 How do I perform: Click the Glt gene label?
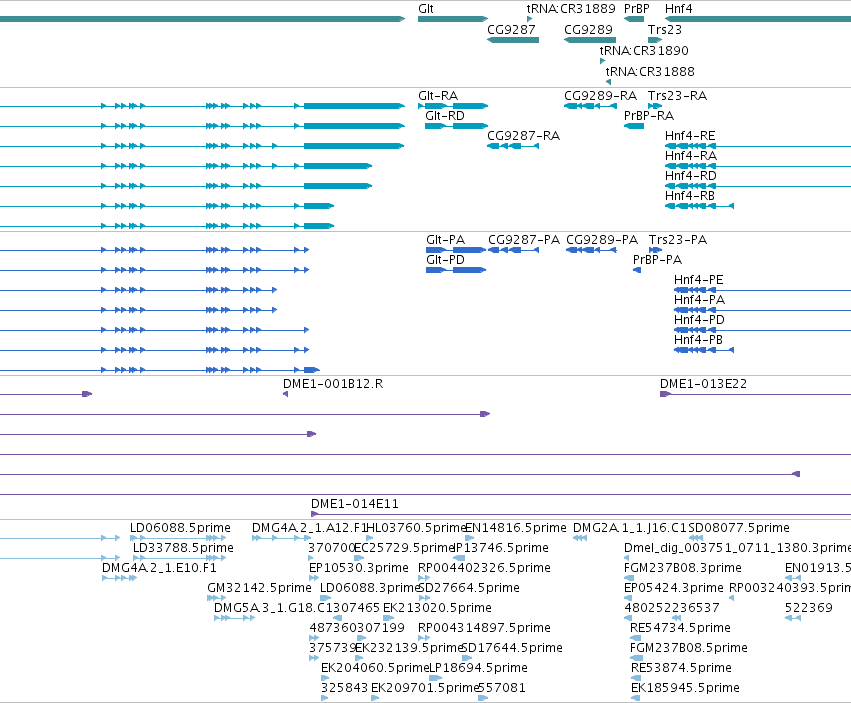(x=426, y=9)
